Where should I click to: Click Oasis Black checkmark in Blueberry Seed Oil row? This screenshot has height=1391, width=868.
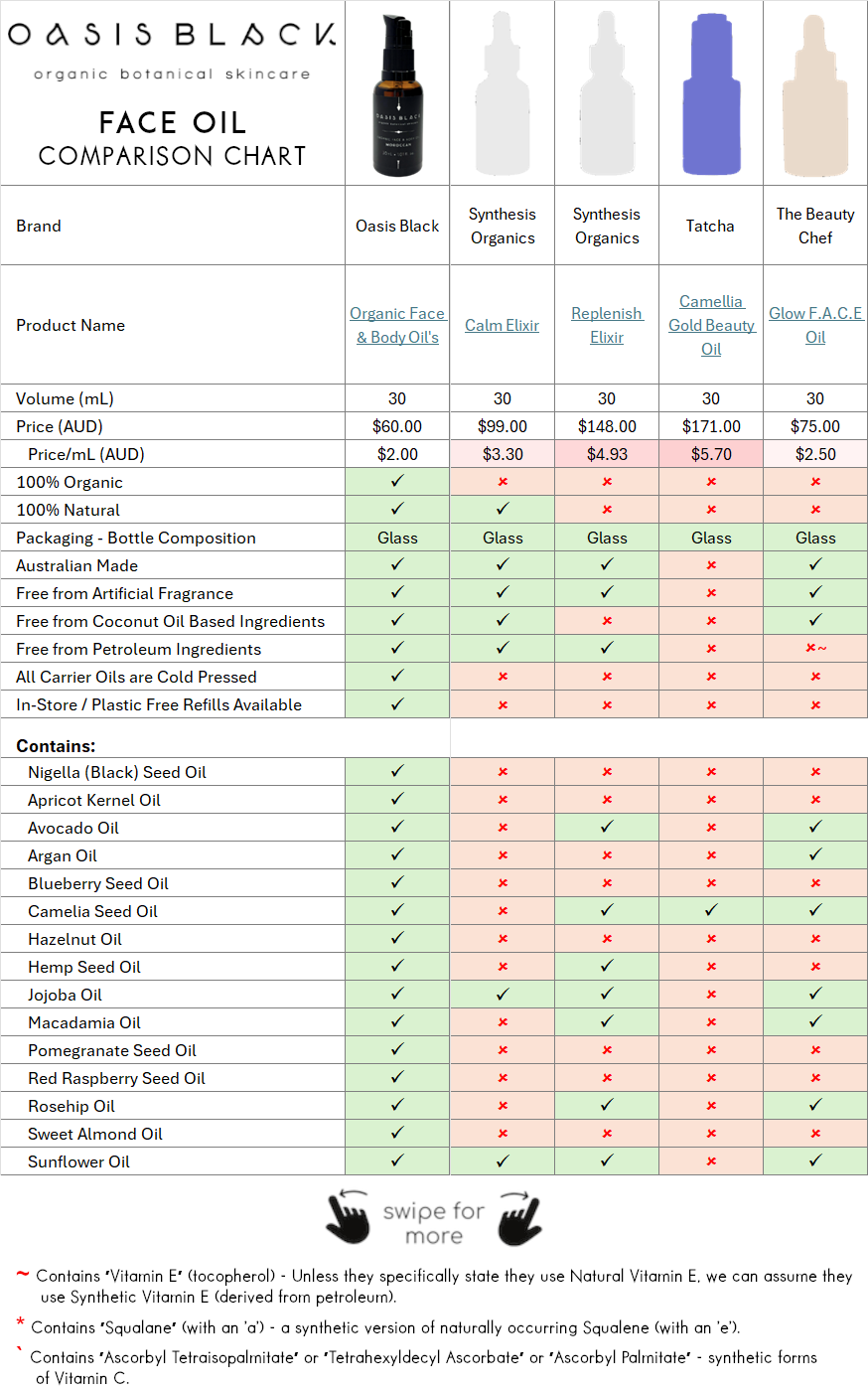point(397,882)
